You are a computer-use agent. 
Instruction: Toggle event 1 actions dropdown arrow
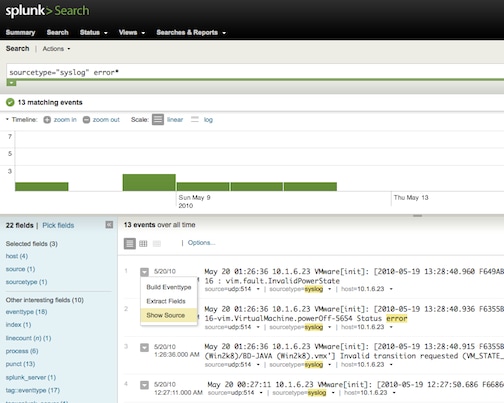[x=144, y=272]
